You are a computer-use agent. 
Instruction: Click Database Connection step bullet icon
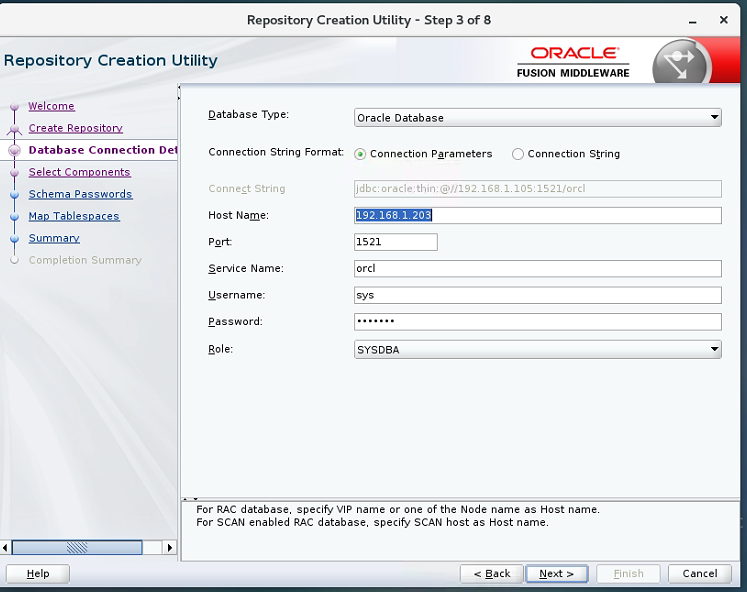click(15, 150)
